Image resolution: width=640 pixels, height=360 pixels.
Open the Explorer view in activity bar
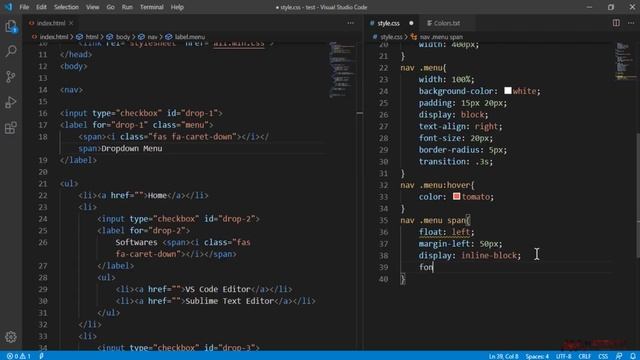pos(11,27)
